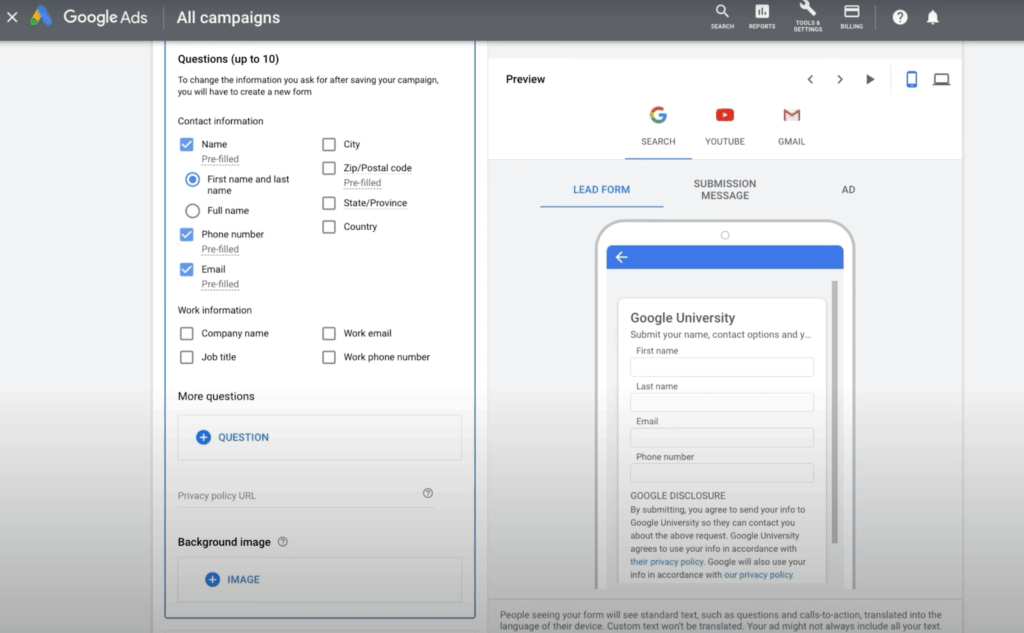The image size is (1024, 633).
Task: Close the campaign editor with the X icon
Action: [x=12, y=17]
